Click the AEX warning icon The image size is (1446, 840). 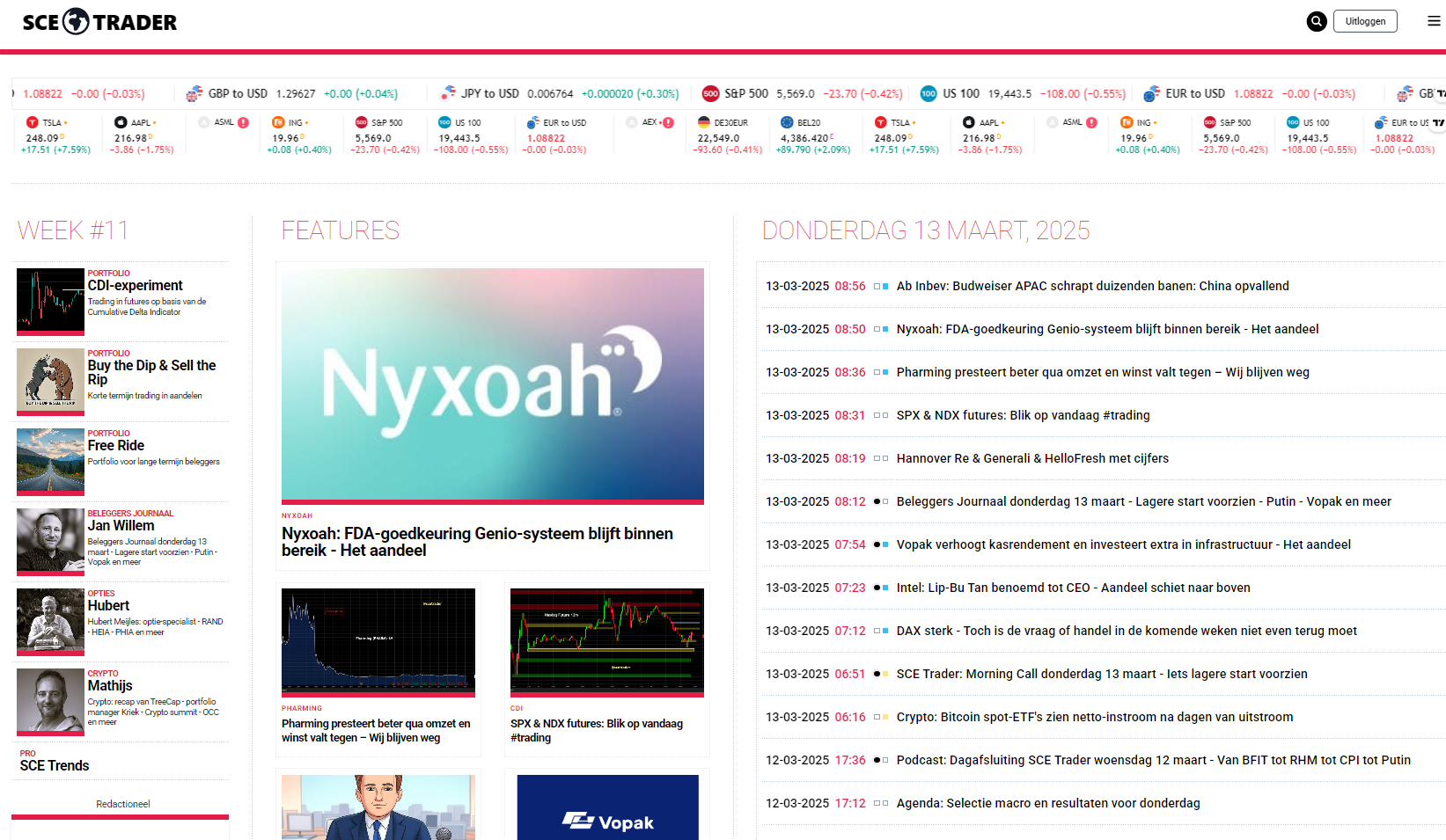coord(668,122)
